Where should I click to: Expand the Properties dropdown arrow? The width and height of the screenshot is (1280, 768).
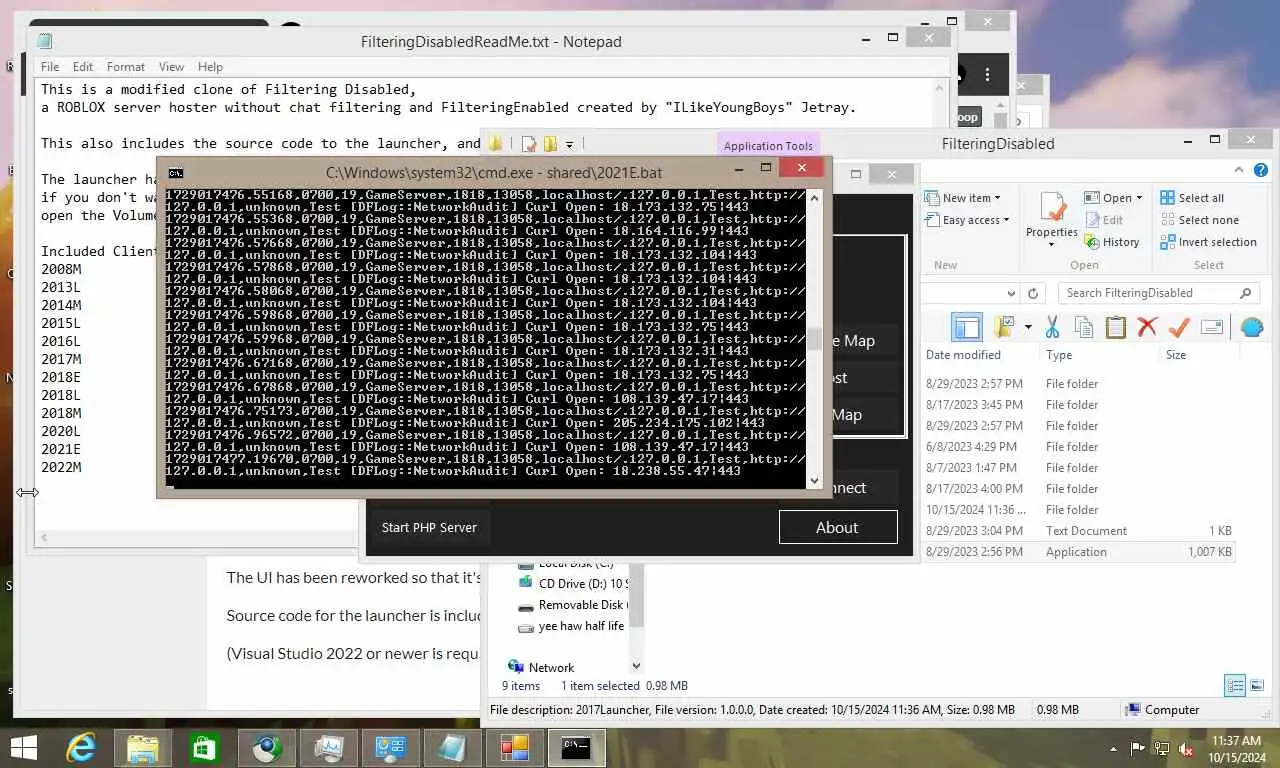click(1052, 243)
